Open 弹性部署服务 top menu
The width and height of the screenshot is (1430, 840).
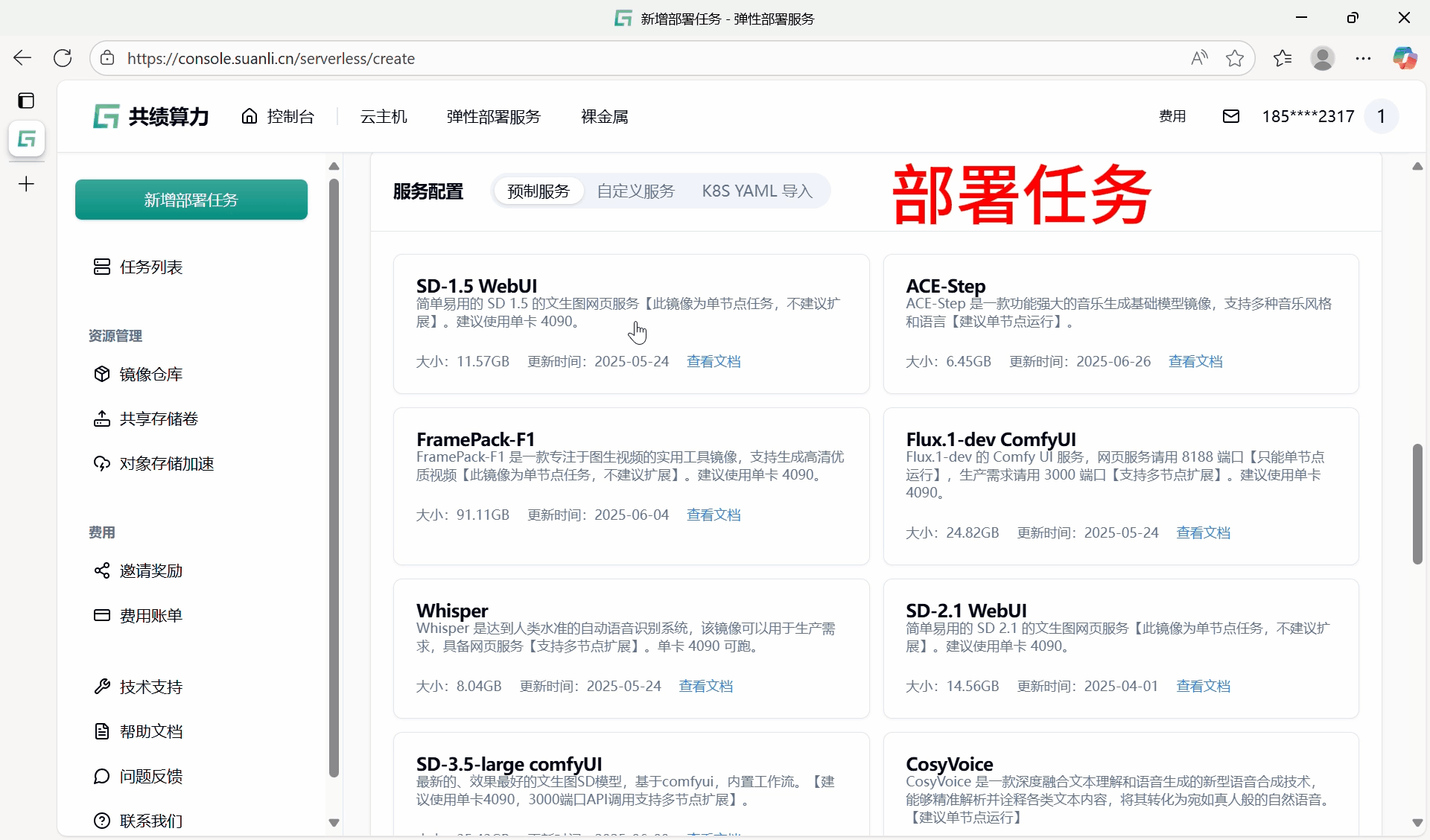493,116
